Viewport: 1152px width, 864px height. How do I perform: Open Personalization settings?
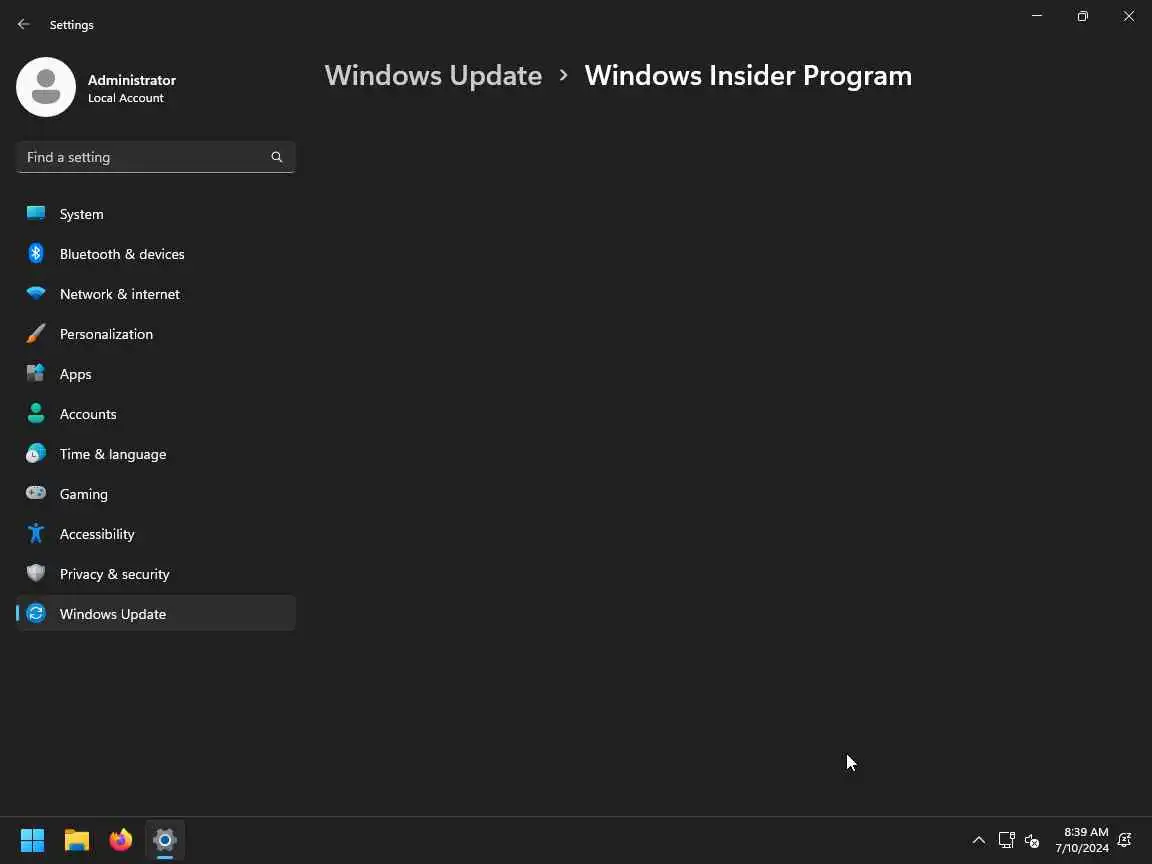click(x=107, y=334)
